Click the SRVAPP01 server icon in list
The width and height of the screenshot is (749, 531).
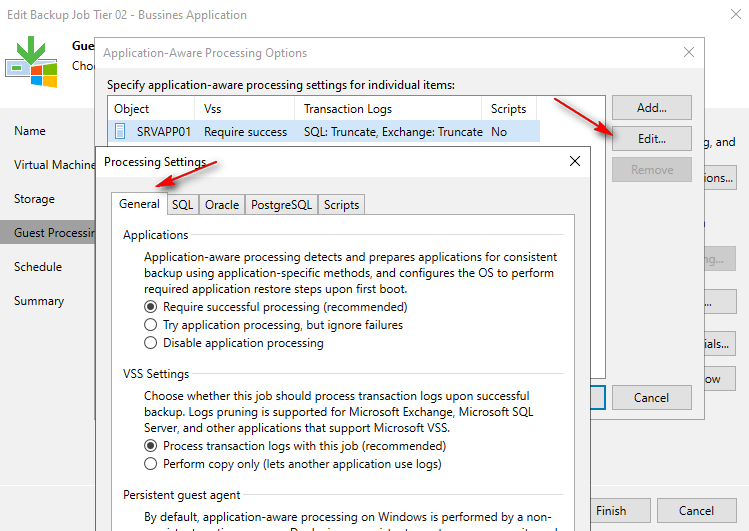pyautogui.click(x=120, y=131)
